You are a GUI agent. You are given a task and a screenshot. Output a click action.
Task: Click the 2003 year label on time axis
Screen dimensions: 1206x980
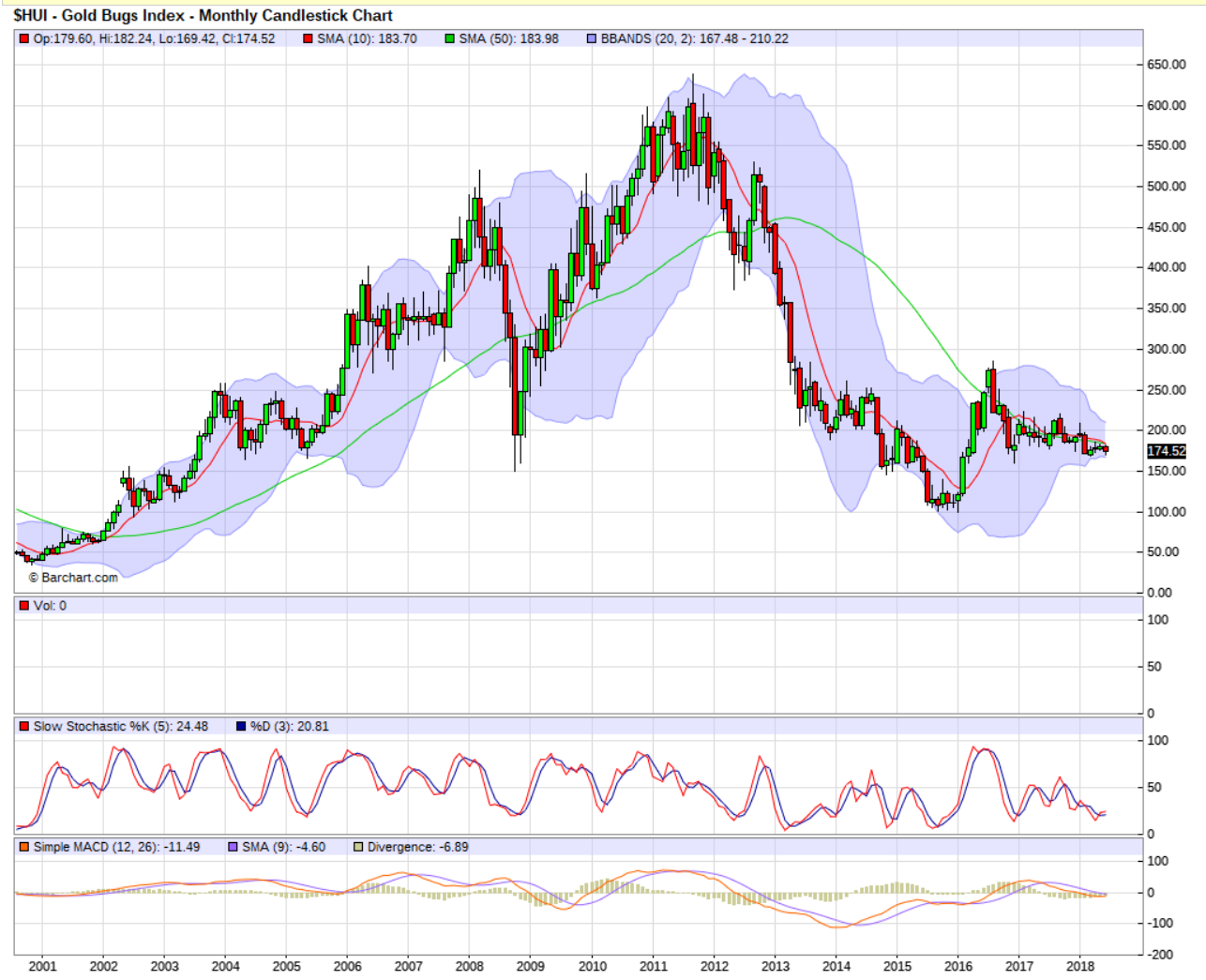[165, 967]
